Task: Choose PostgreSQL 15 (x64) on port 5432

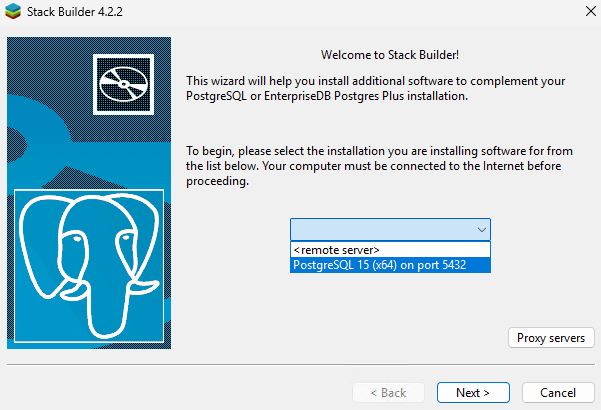Action: tap(390, 265)
